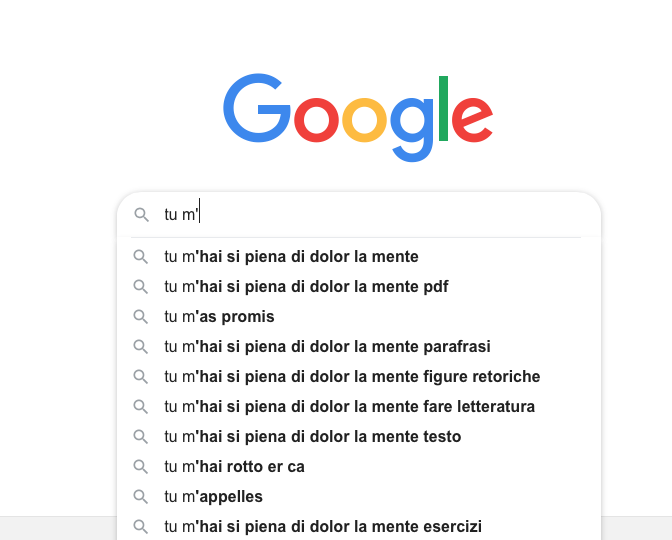The image size is (672, 540).
Task: Click magnifier icon next to 'mente pdf' suggestion
Action: 140,287
